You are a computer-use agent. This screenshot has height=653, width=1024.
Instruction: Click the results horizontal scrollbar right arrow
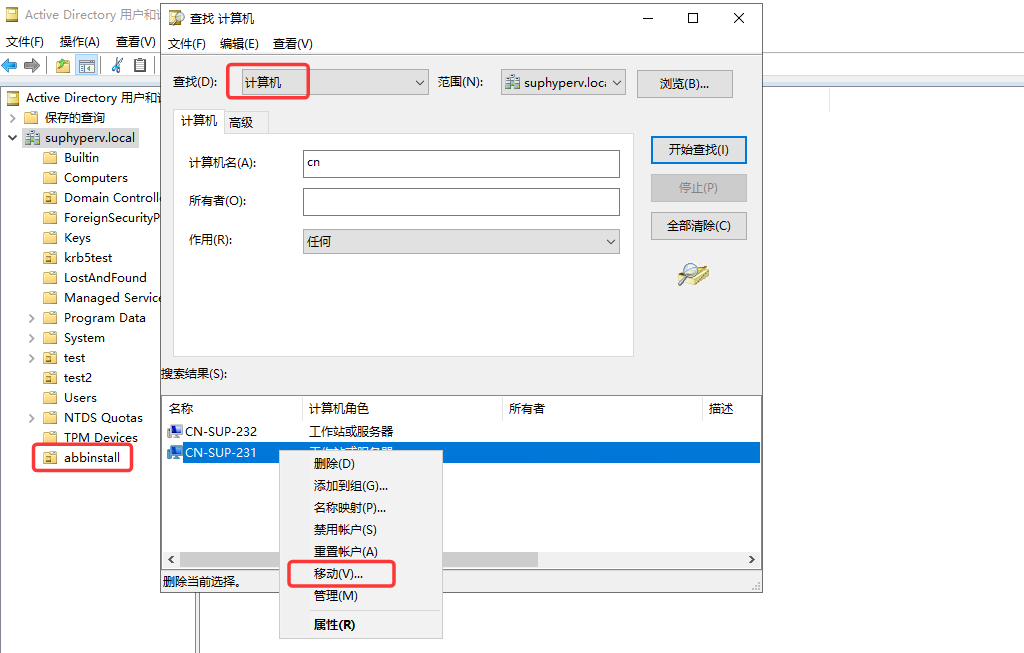click(x=752, y=560)
